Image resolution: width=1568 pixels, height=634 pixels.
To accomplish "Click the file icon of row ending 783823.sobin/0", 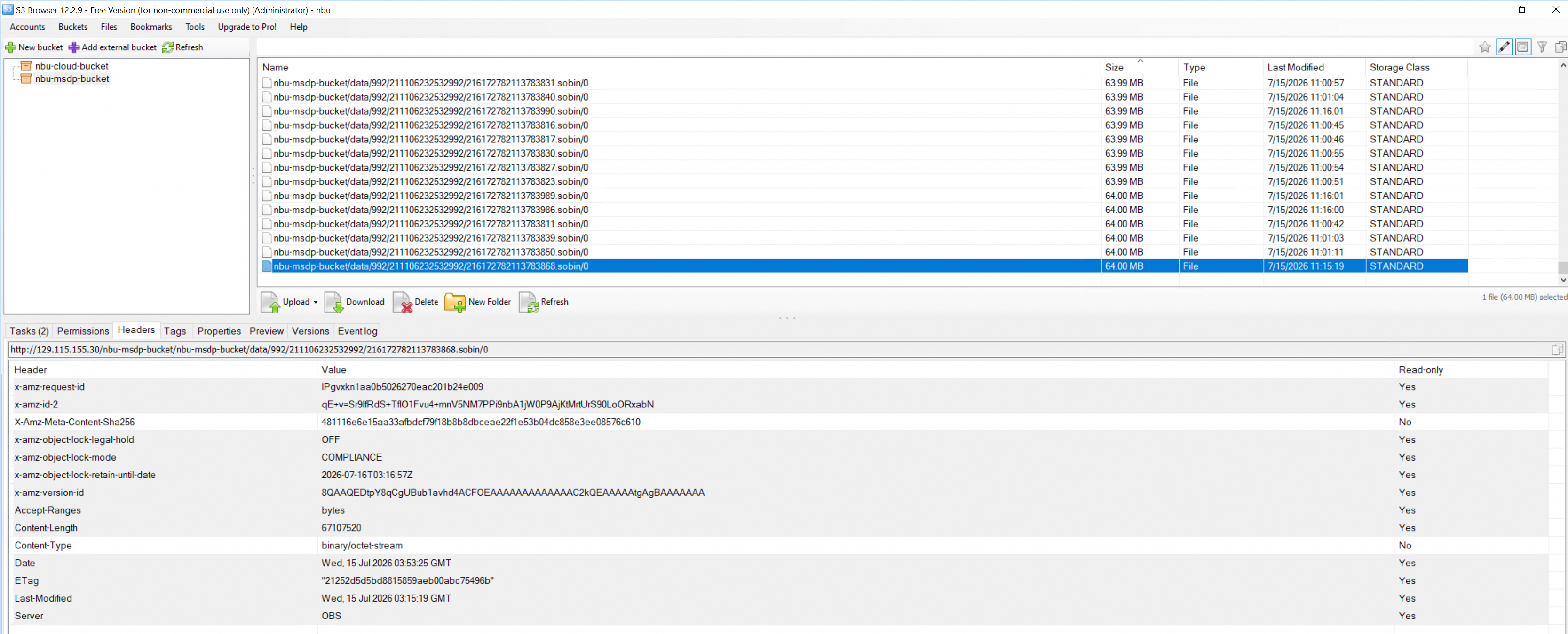I will [x=267, y=181].
